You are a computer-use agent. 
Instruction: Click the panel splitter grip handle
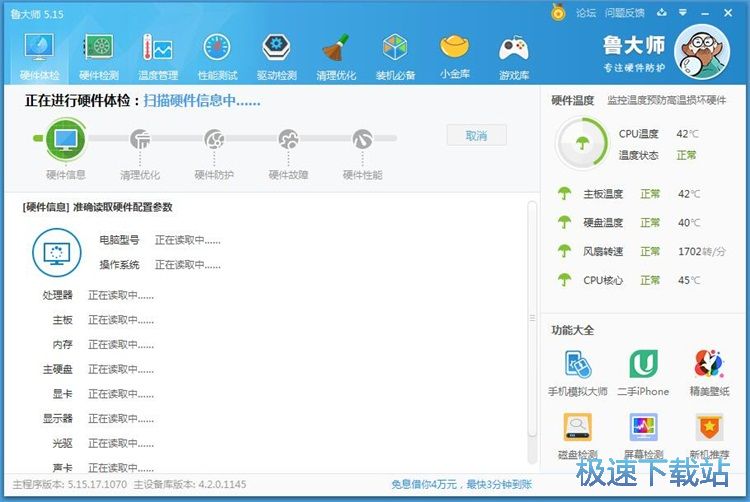532,318
